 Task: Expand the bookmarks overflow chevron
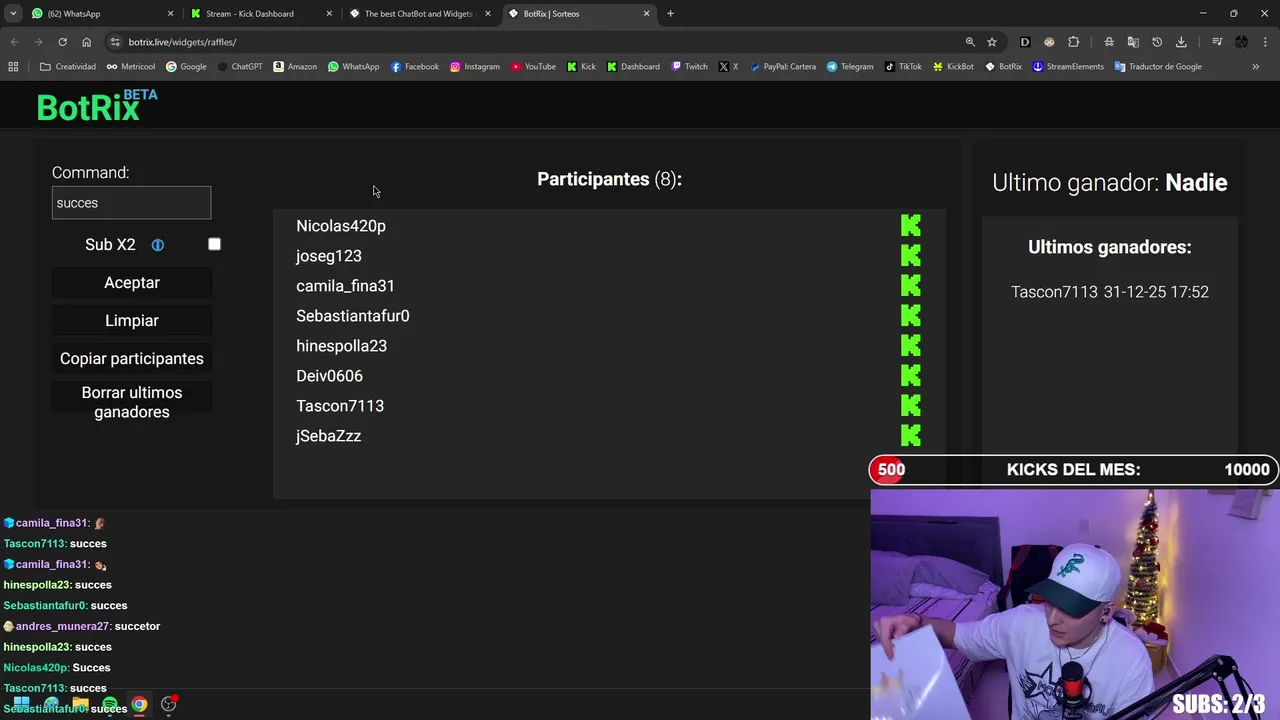(x=1256, y=67)
